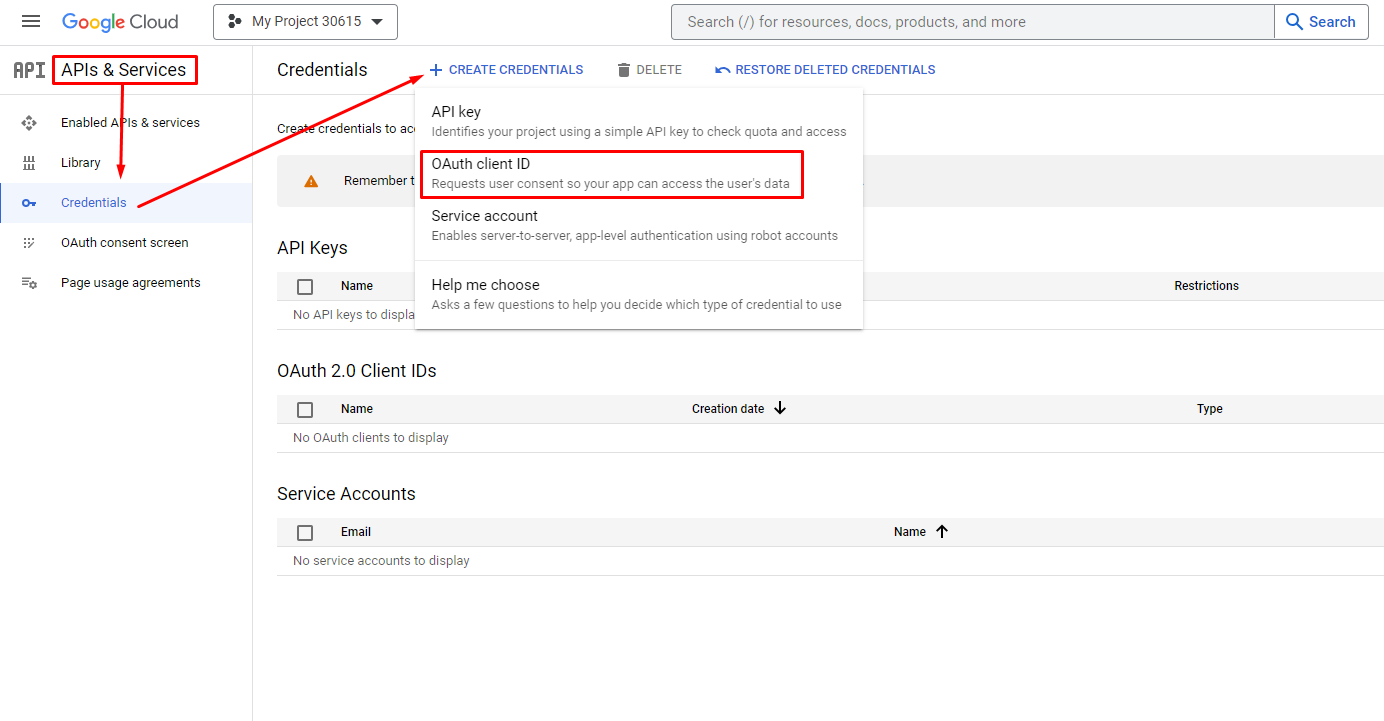Click CREATE CREDENTIALS label

(x=516, y=70)
